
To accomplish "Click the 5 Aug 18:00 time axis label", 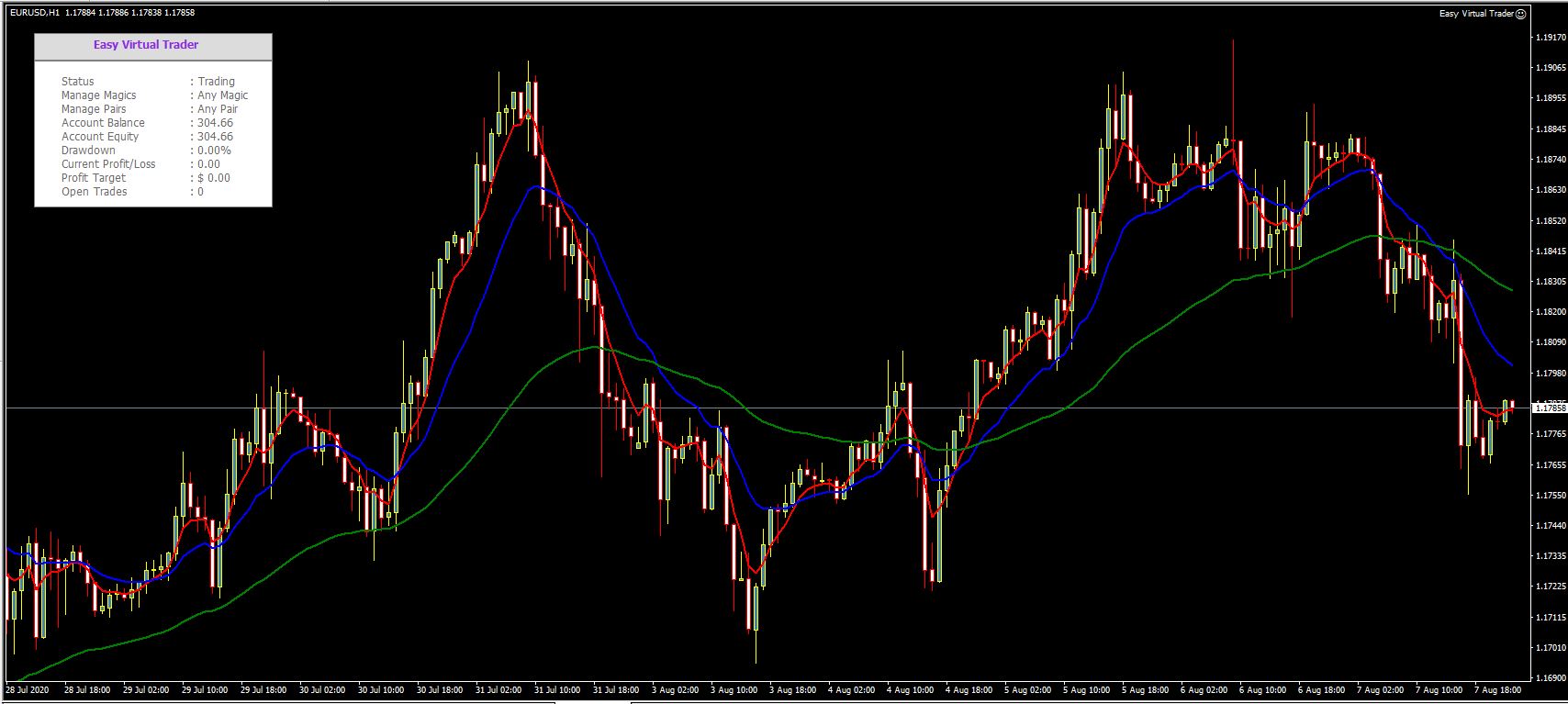I will (x=1146, y=689).
